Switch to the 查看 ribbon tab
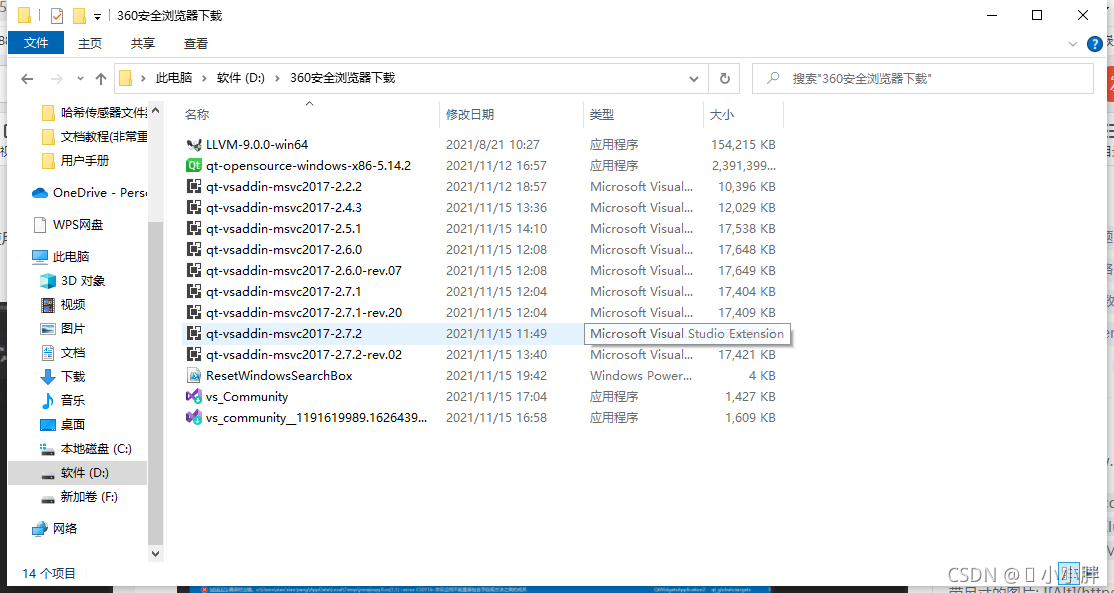This screenshot has height=593, width=1114. (196, 43)
